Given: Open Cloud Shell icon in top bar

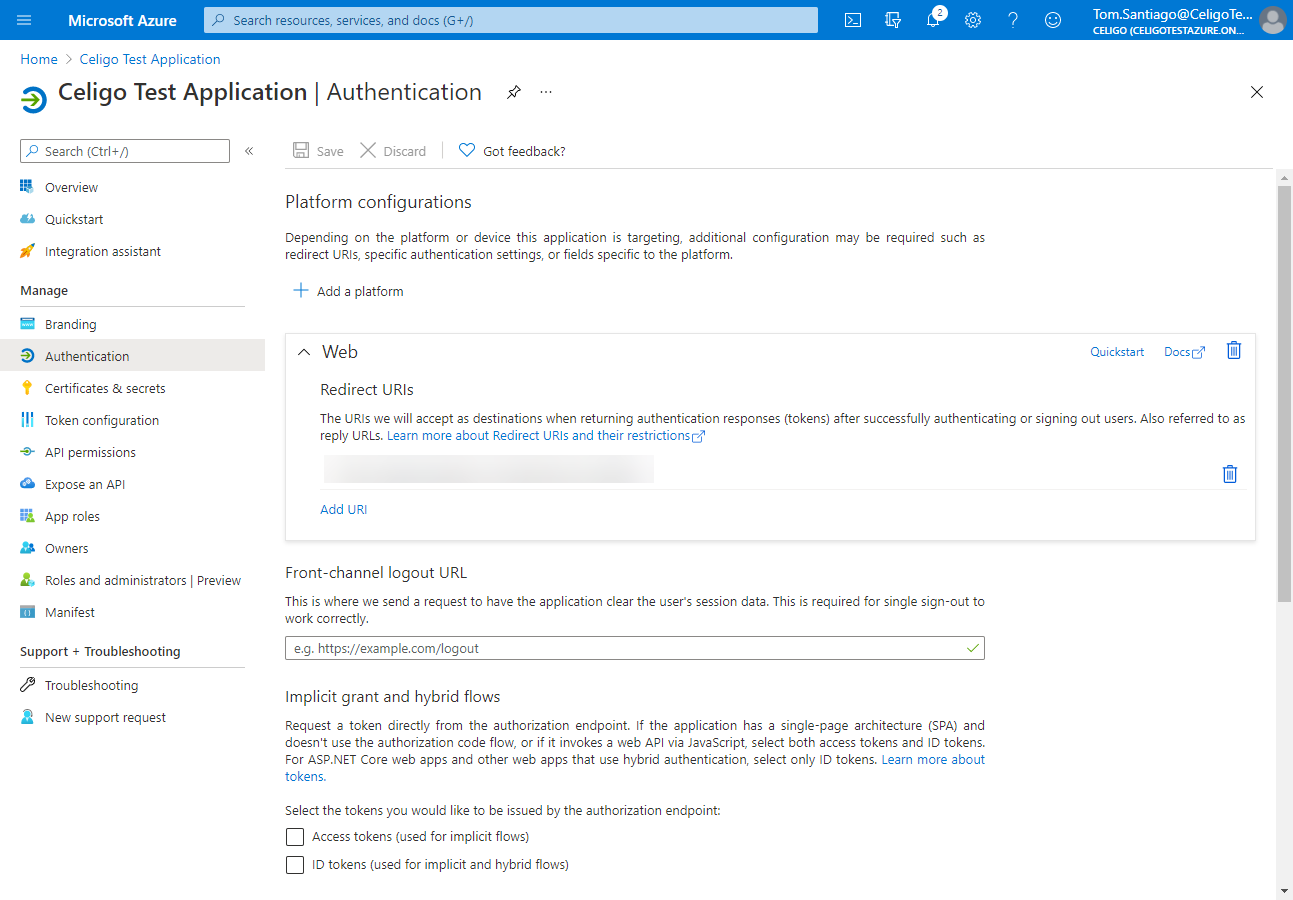Looking at the screenshot, I should (853, 20).
